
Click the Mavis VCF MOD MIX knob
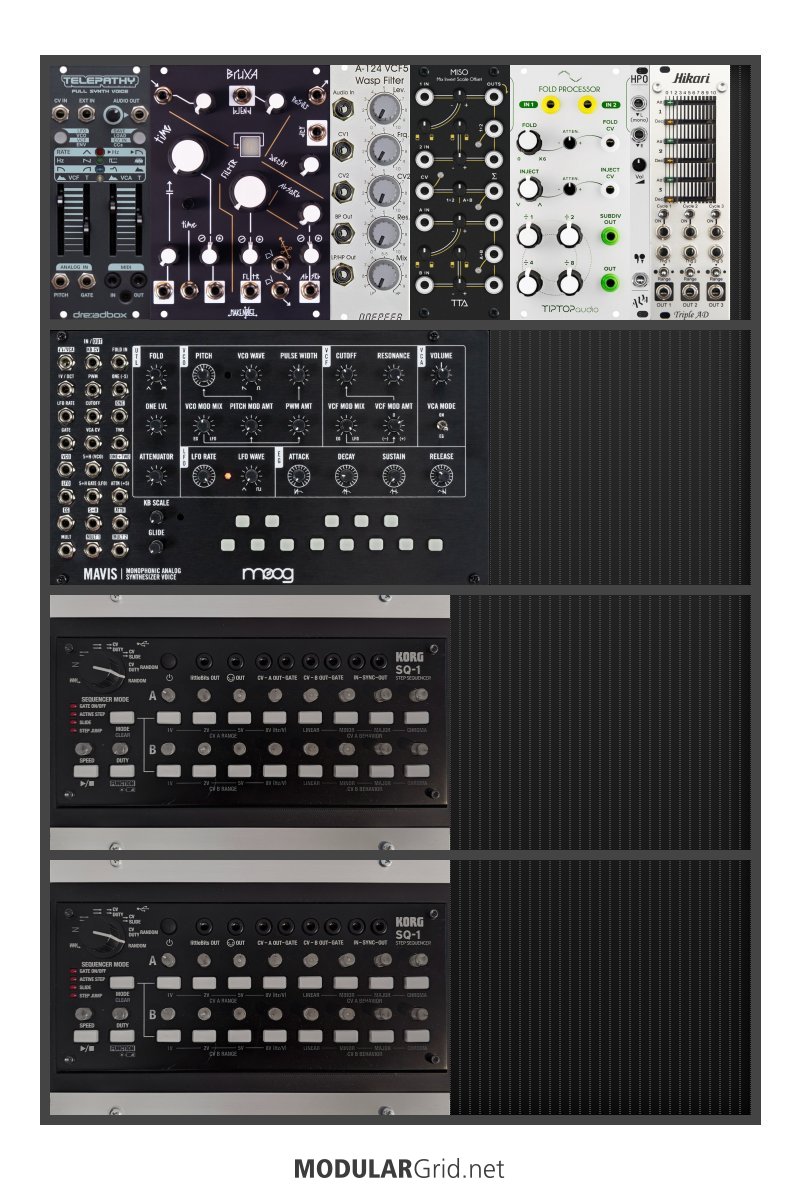coord(346,426)
